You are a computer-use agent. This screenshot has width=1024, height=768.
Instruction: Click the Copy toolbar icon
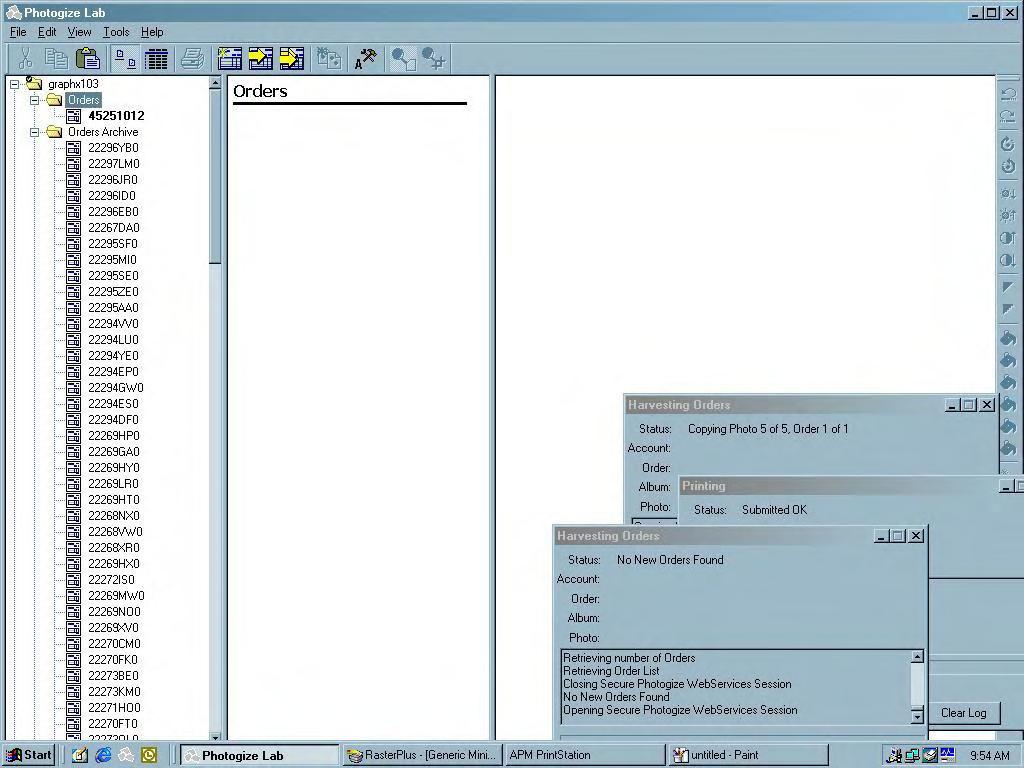coord(56,59)
